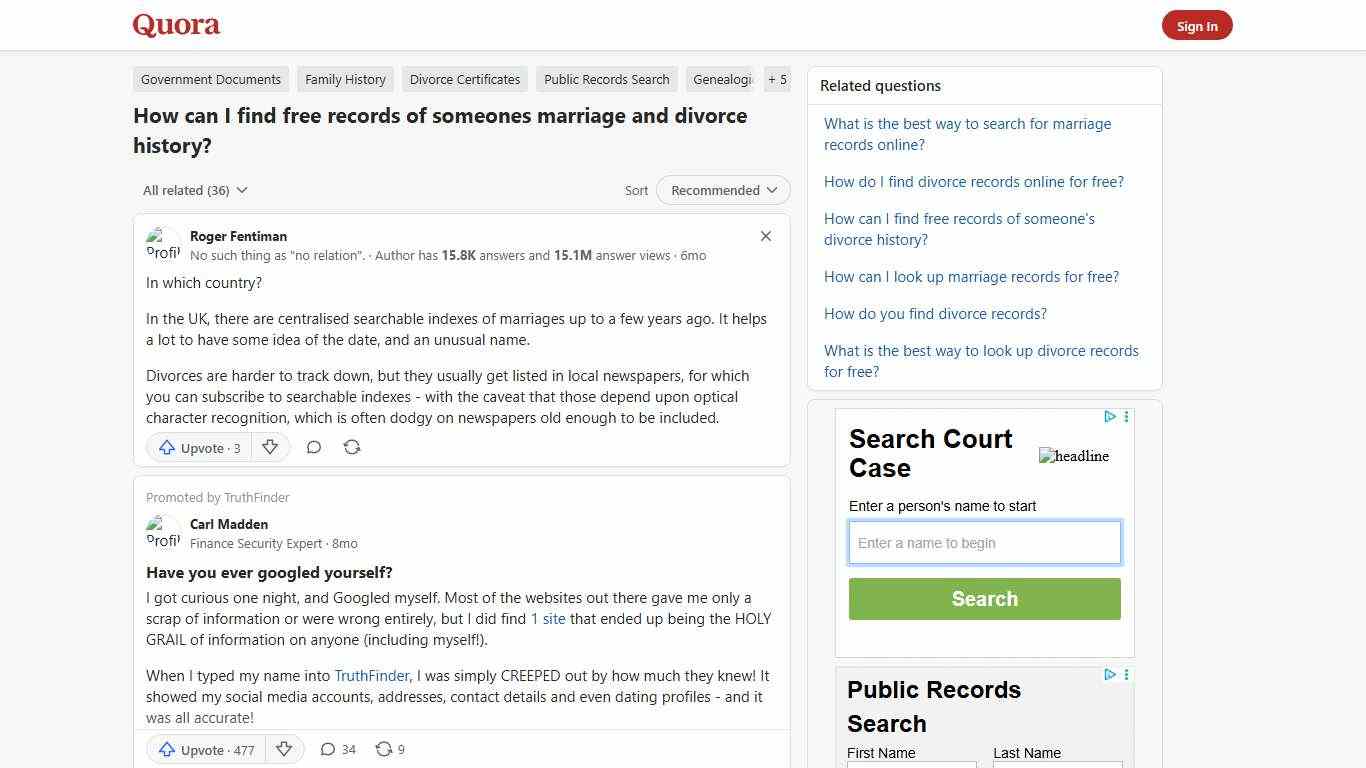
Task: Open the TruthFinder link in Carl's answer
Action: 371,675
